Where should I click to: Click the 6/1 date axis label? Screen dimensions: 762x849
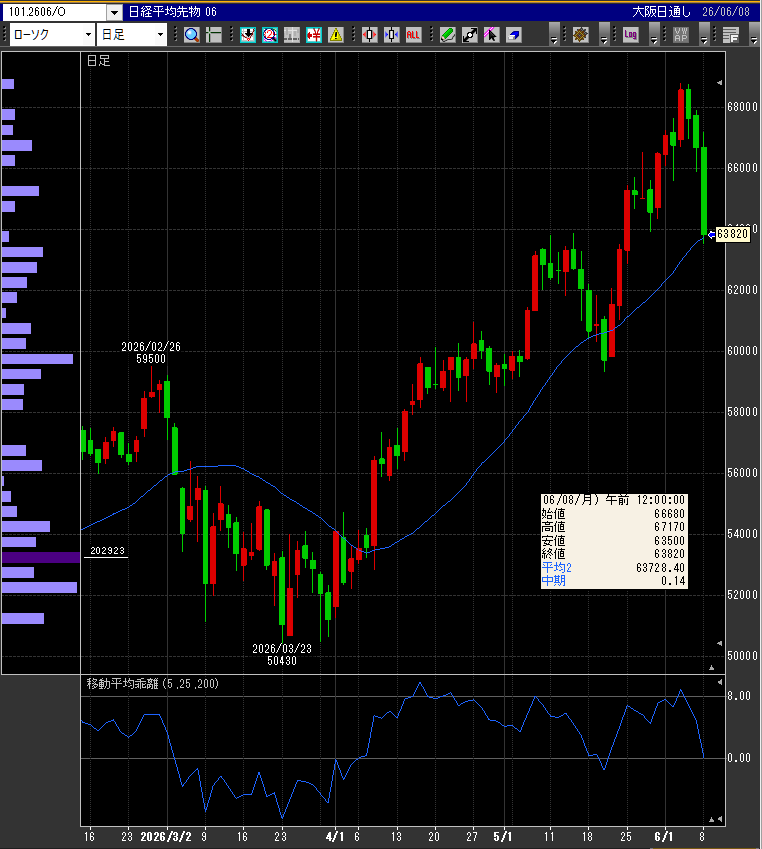[x=664, y=837]
